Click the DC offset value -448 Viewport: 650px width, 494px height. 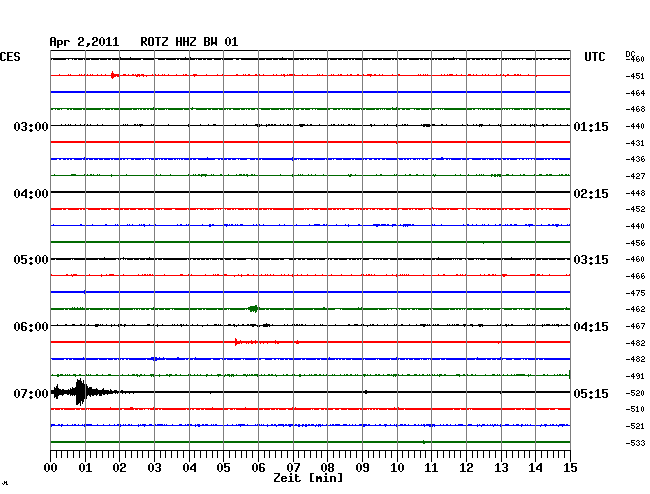click(635, 193)
